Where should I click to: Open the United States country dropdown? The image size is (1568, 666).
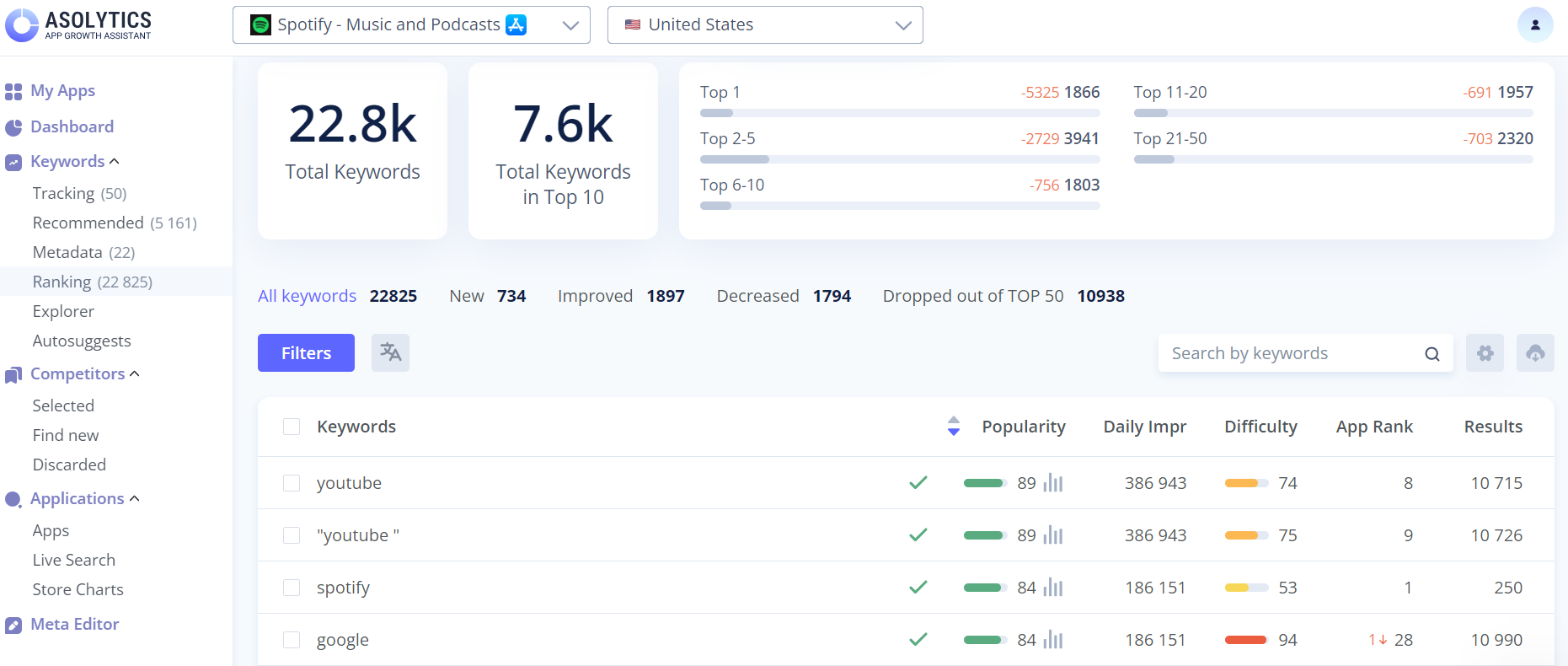point(764,24)
